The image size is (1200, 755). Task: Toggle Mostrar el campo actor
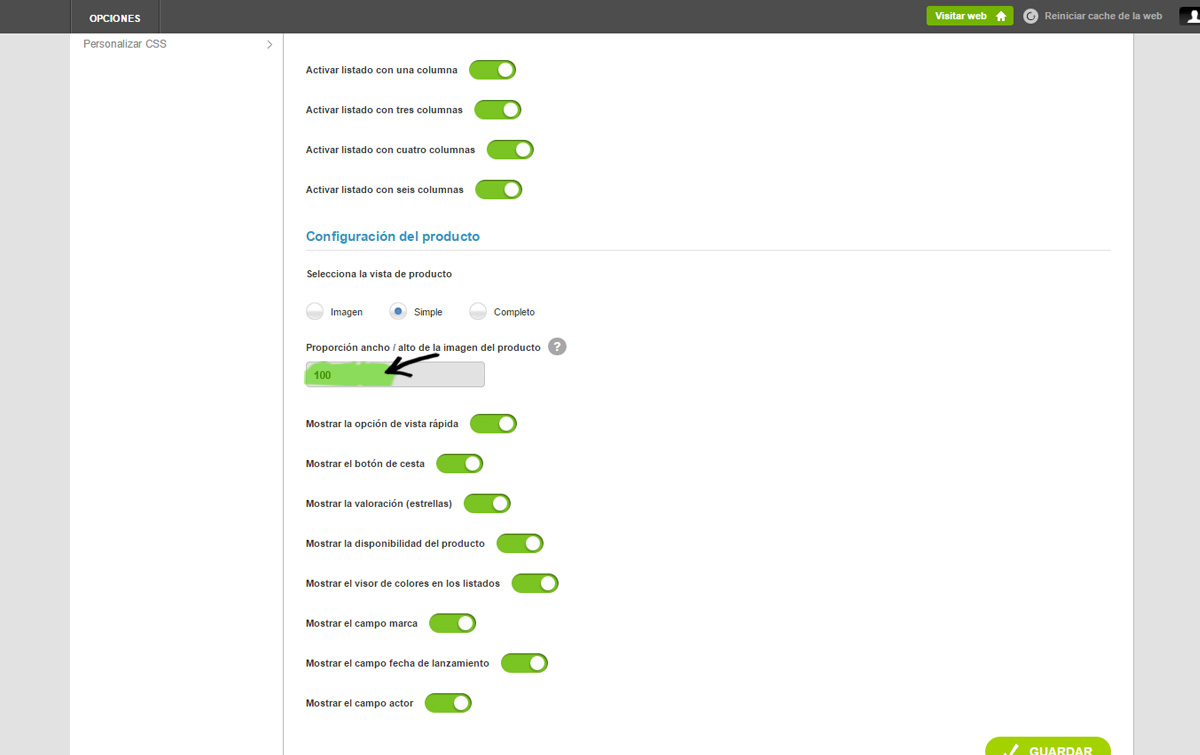[x=448, y=703]
